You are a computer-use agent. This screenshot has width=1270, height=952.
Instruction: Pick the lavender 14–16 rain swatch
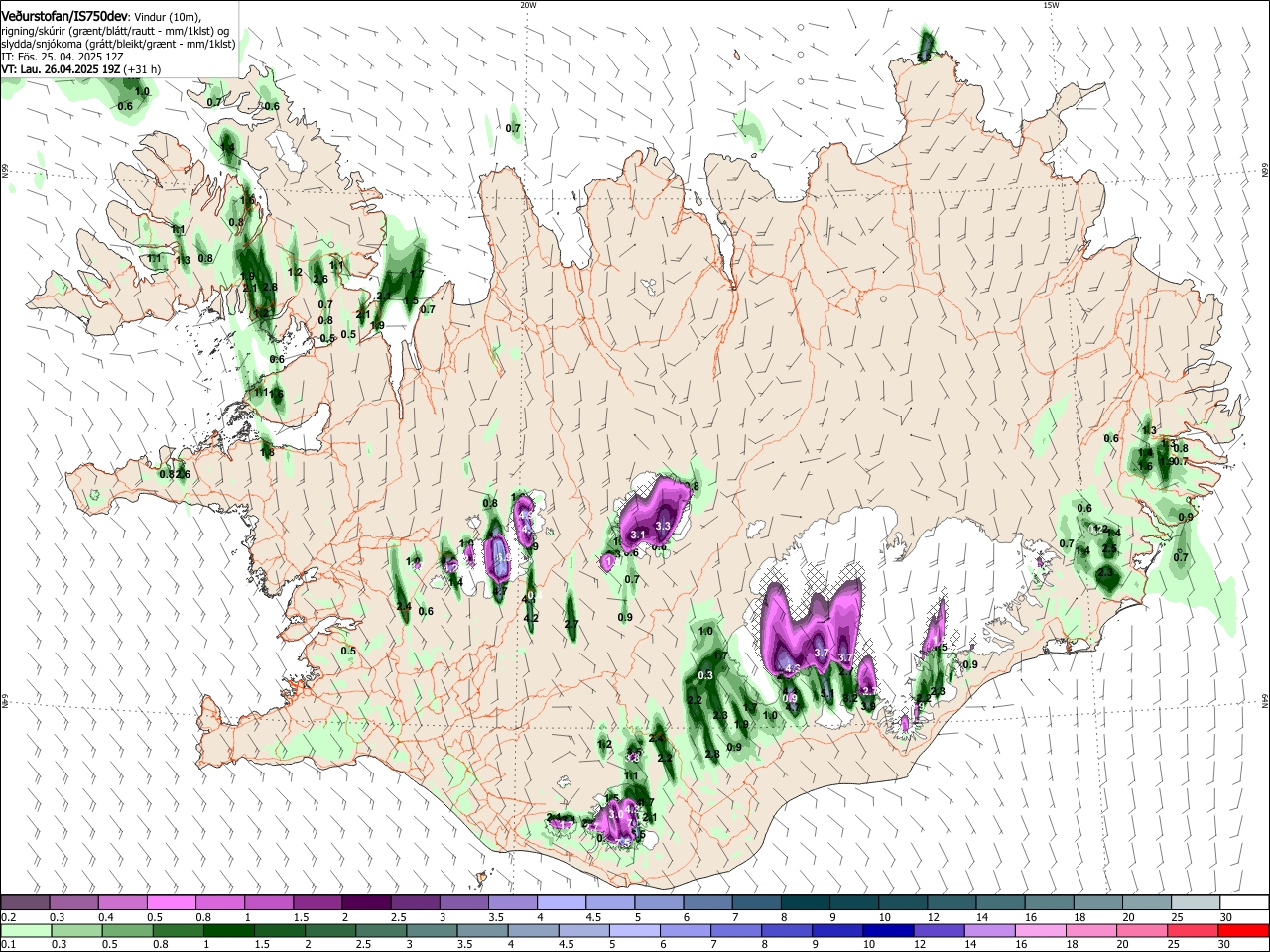[x=990, y=930]
